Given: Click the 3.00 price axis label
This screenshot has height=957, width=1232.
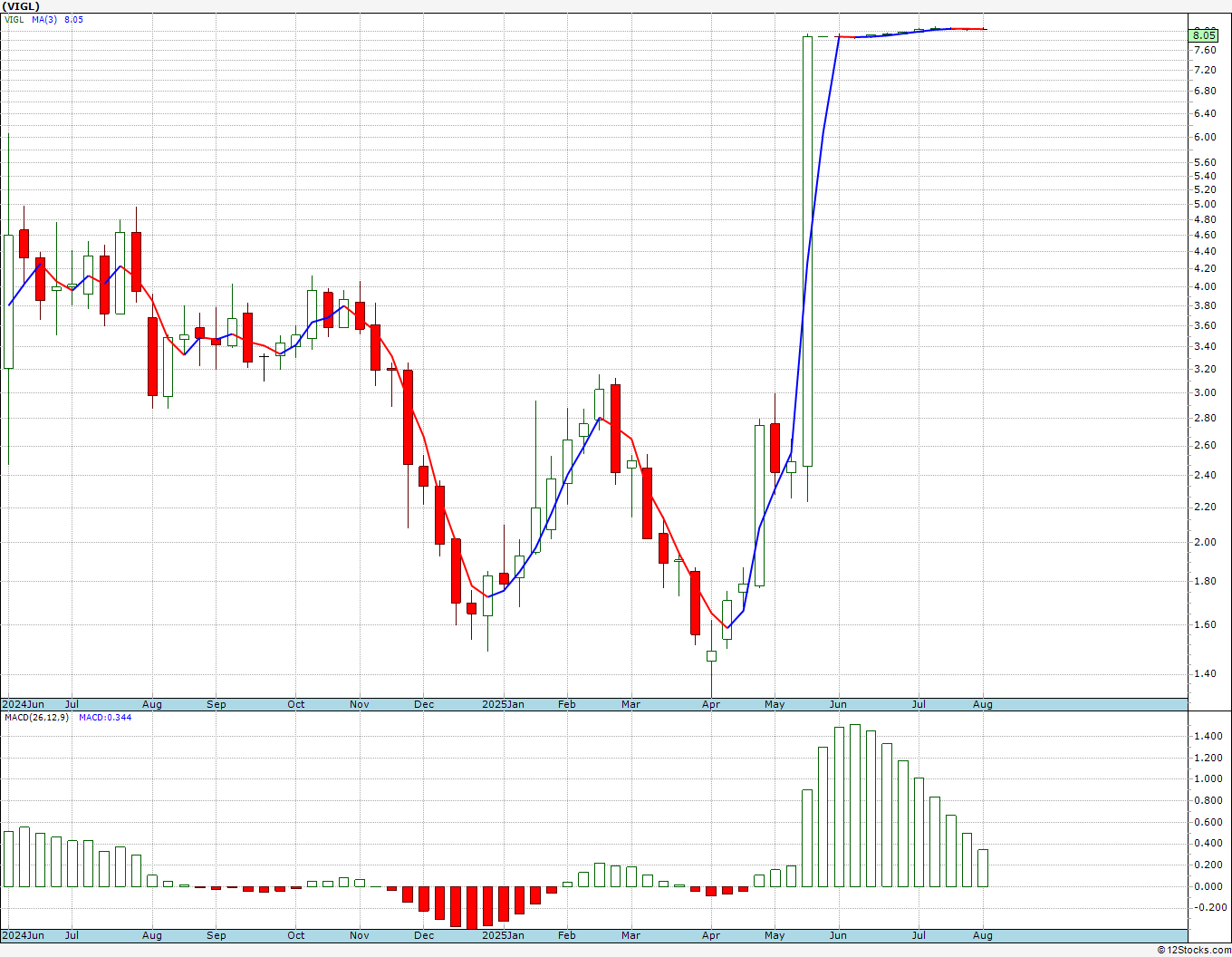Looking at the screenshot, I should coord(1205,392).
